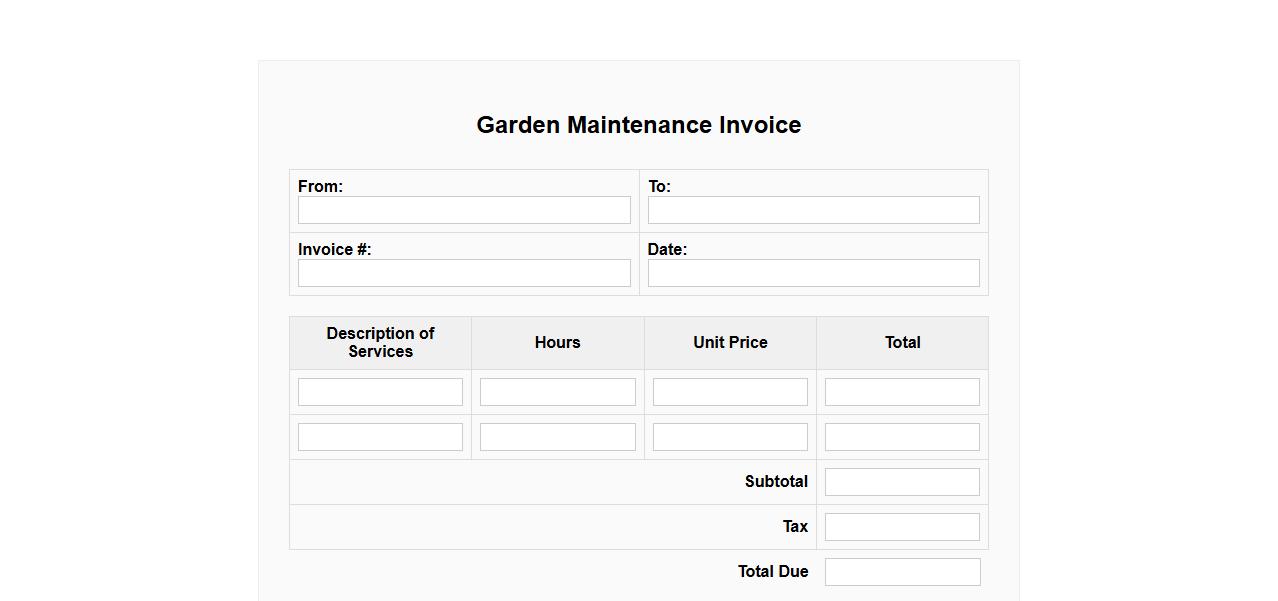This screenshot has height=601, width=1278.
Task: Select second row Total input
Action: [902, 437]
